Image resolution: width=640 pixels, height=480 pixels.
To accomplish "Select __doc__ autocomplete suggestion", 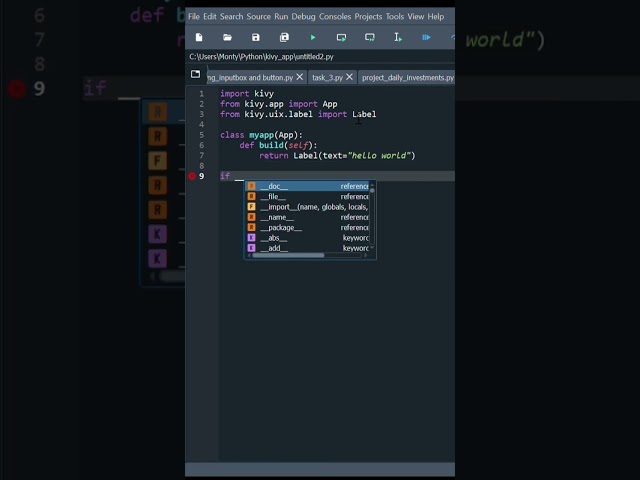I will click(308, 186).
